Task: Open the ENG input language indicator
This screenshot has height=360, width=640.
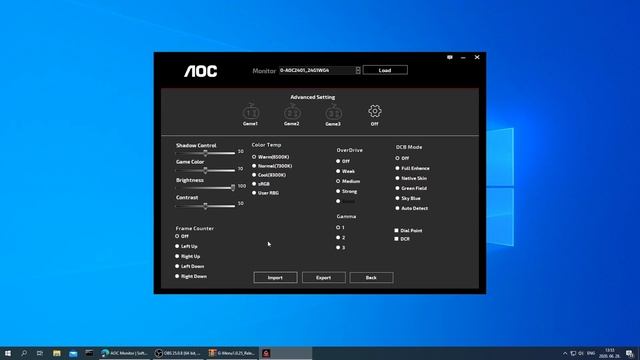Action: 591,353
